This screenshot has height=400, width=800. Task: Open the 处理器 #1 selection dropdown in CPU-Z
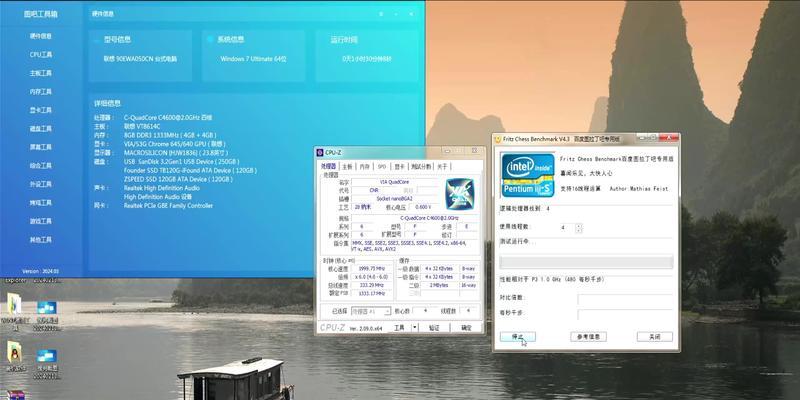coord(371,311)
